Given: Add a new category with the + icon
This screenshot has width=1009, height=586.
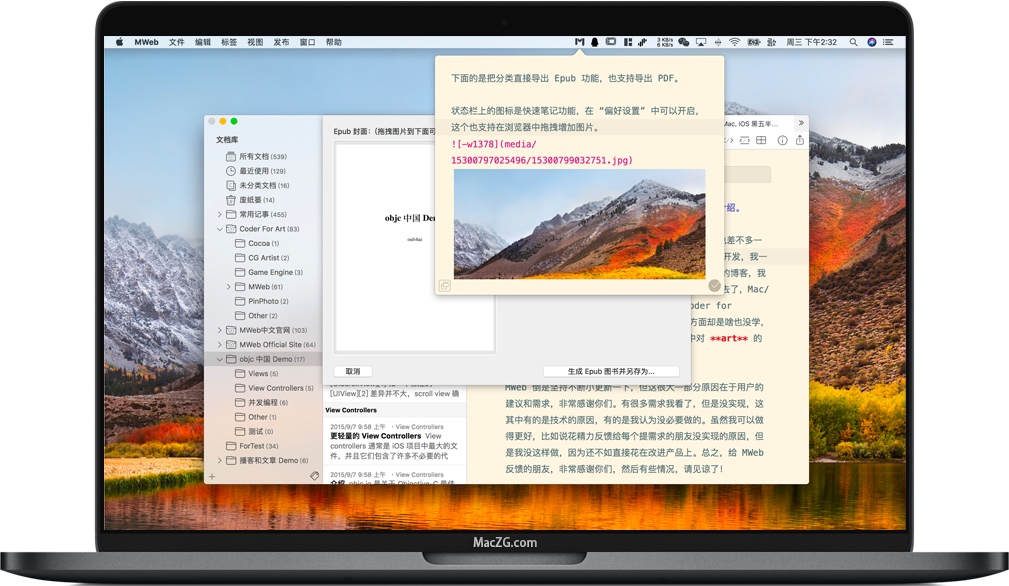Looking at the screenshot, I should click(x=213, y=478).
